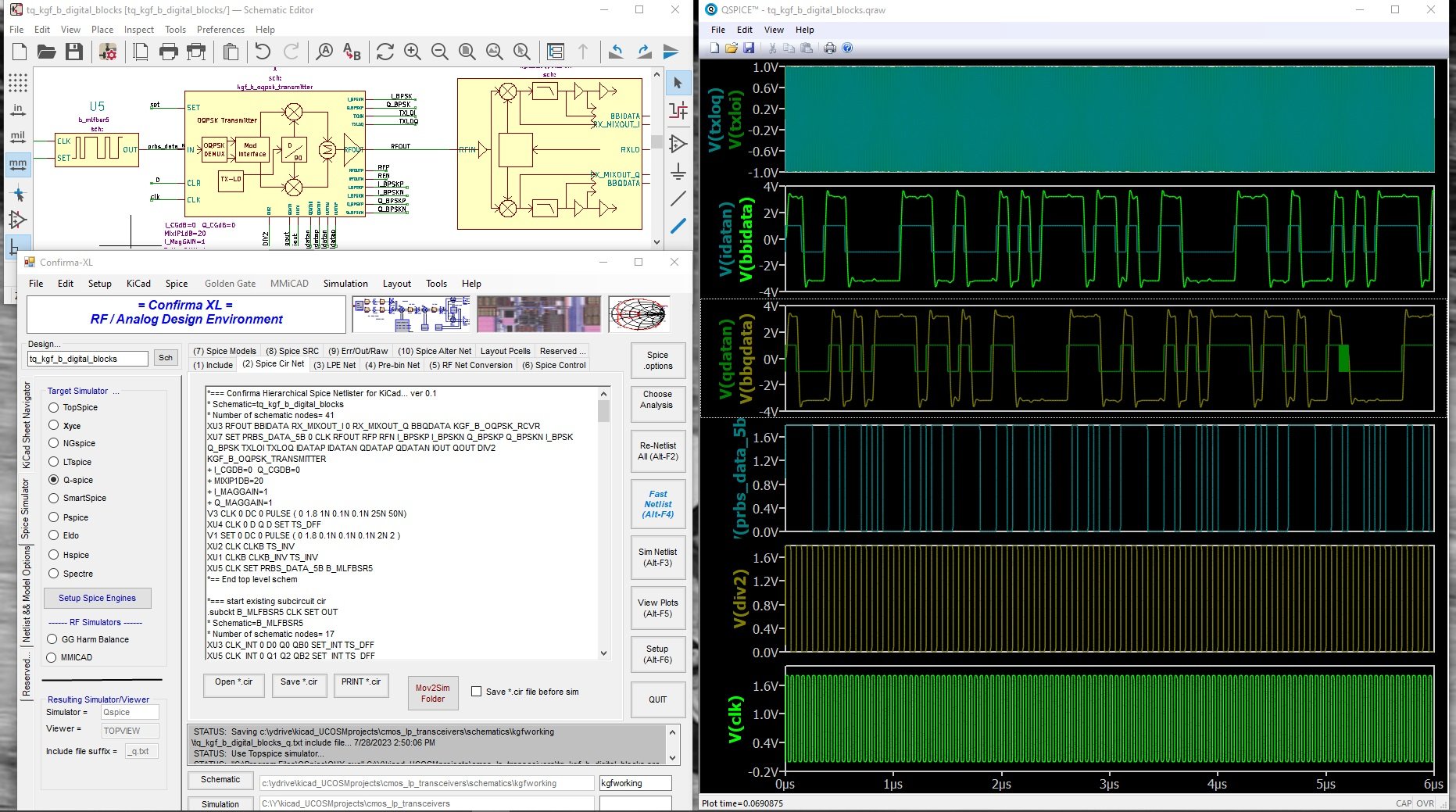Screen dimensions: 1456x812
Task: Click the QSPICE help icon
Action: click(847, 48)
